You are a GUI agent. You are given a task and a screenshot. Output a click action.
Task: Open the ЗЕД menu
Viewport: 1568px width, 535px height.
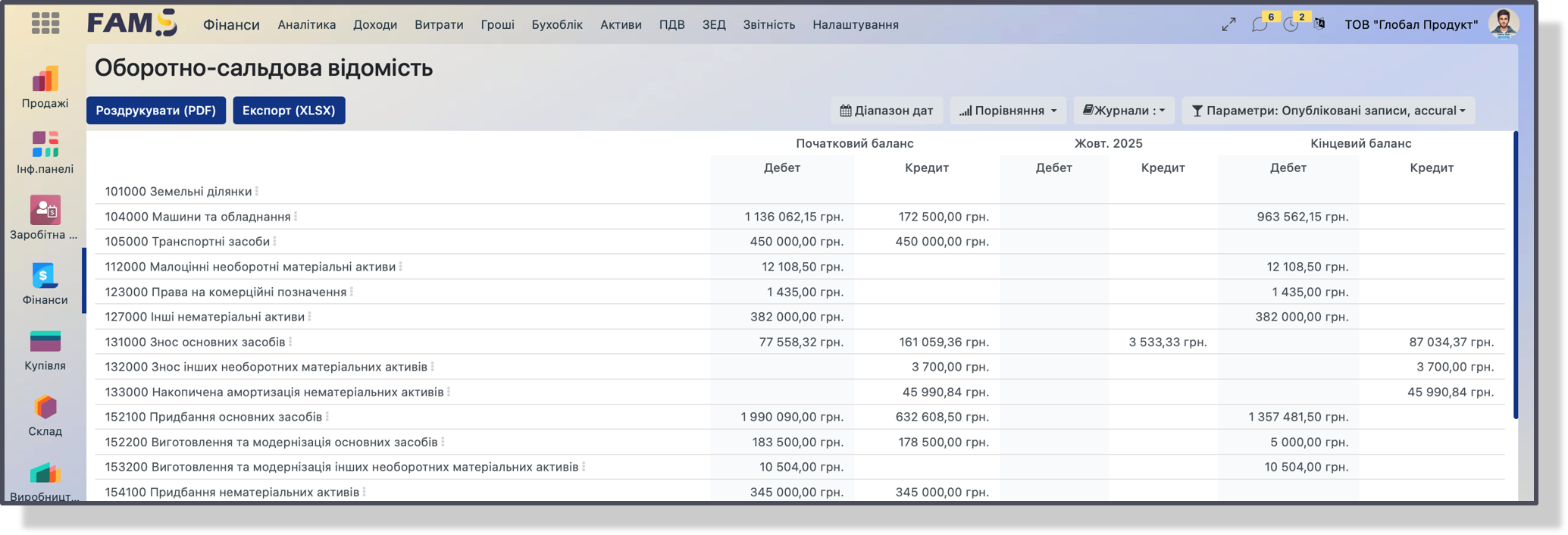(714, 24)
